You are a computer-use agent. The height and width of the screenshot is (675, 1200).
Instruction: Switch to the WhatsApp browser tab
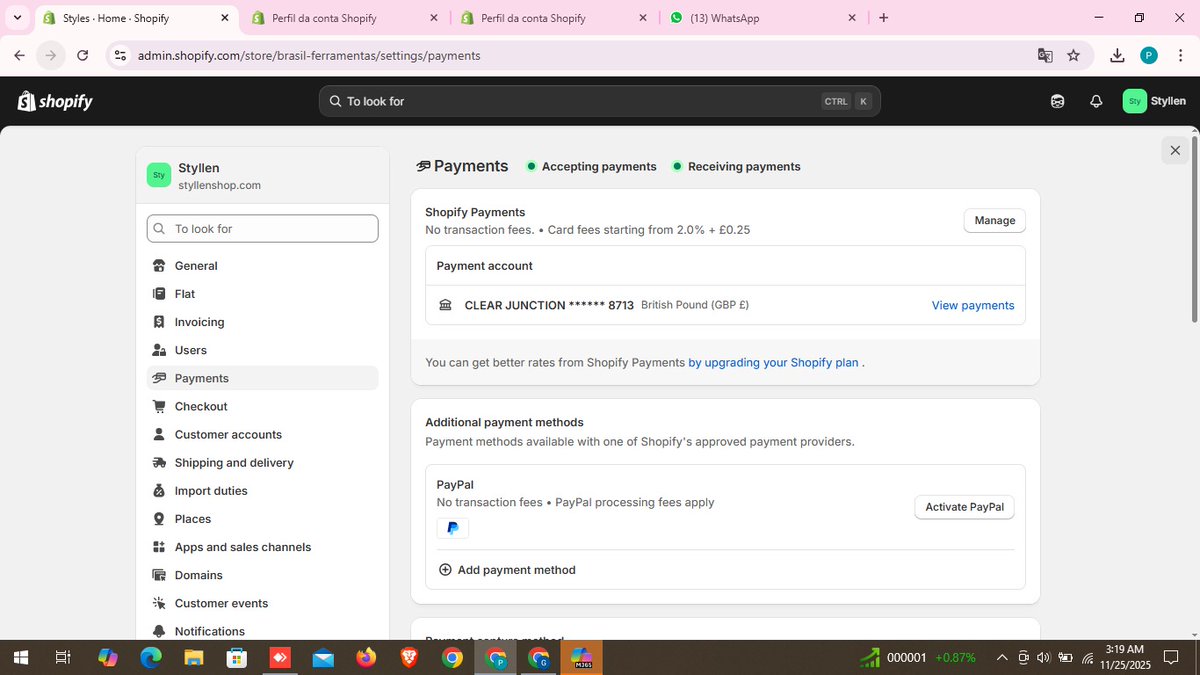(763, 18)
